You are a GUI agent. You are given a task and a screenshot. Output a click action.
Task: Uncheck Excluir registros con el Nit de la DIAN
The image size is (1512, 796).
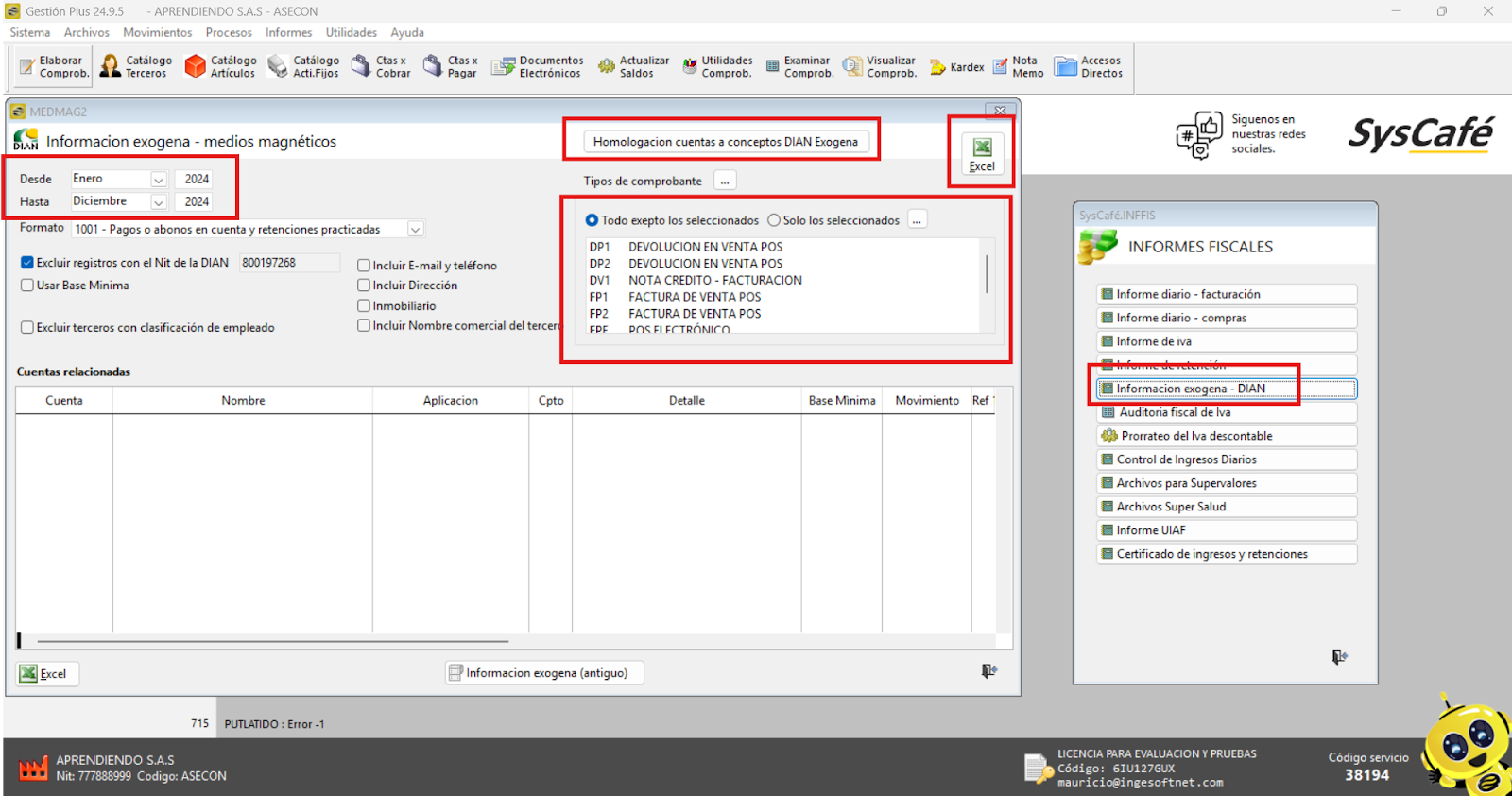pos(27,263)
